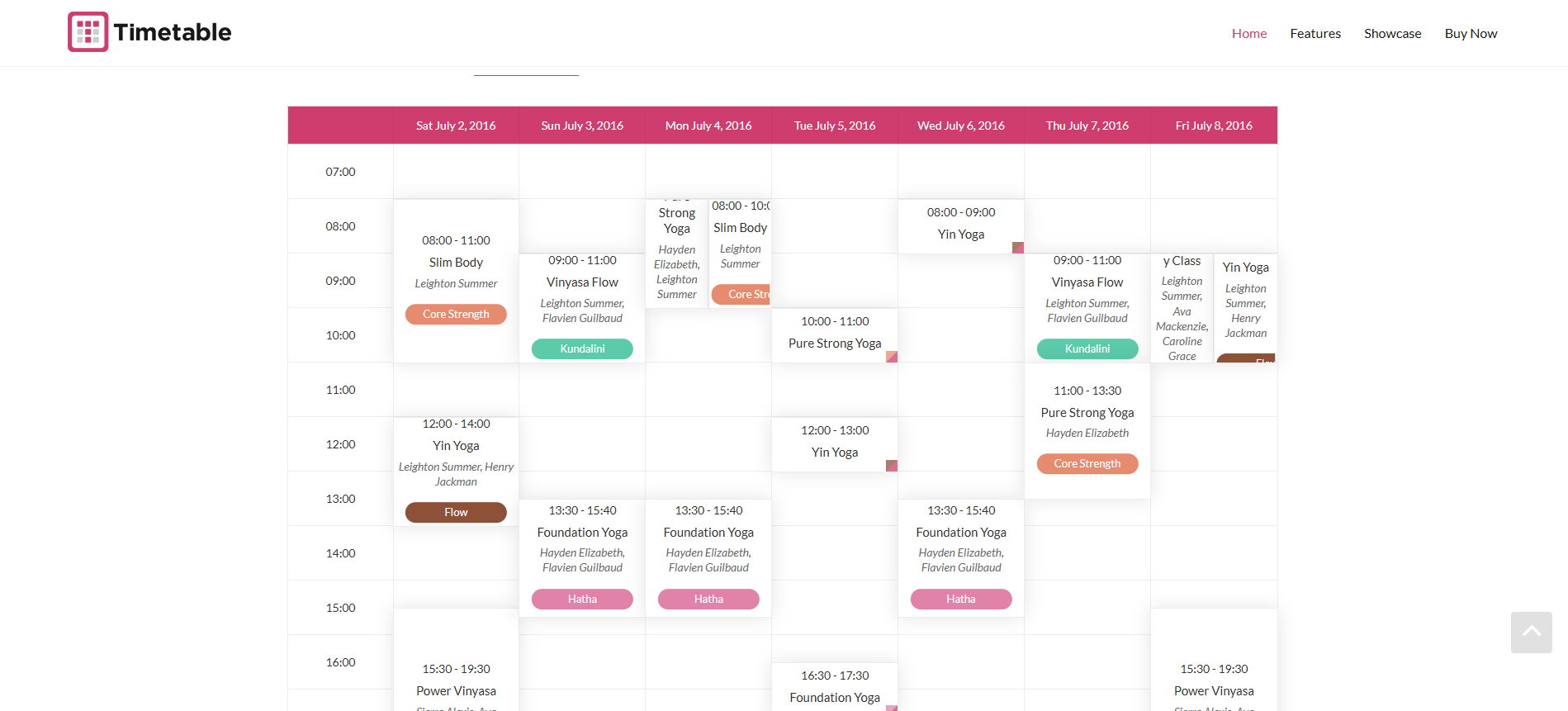This screenshot has width=1568, height=711.
Task: Click Core Strength tag on Saturday Slim Body
Action: (x=456, y=315)
